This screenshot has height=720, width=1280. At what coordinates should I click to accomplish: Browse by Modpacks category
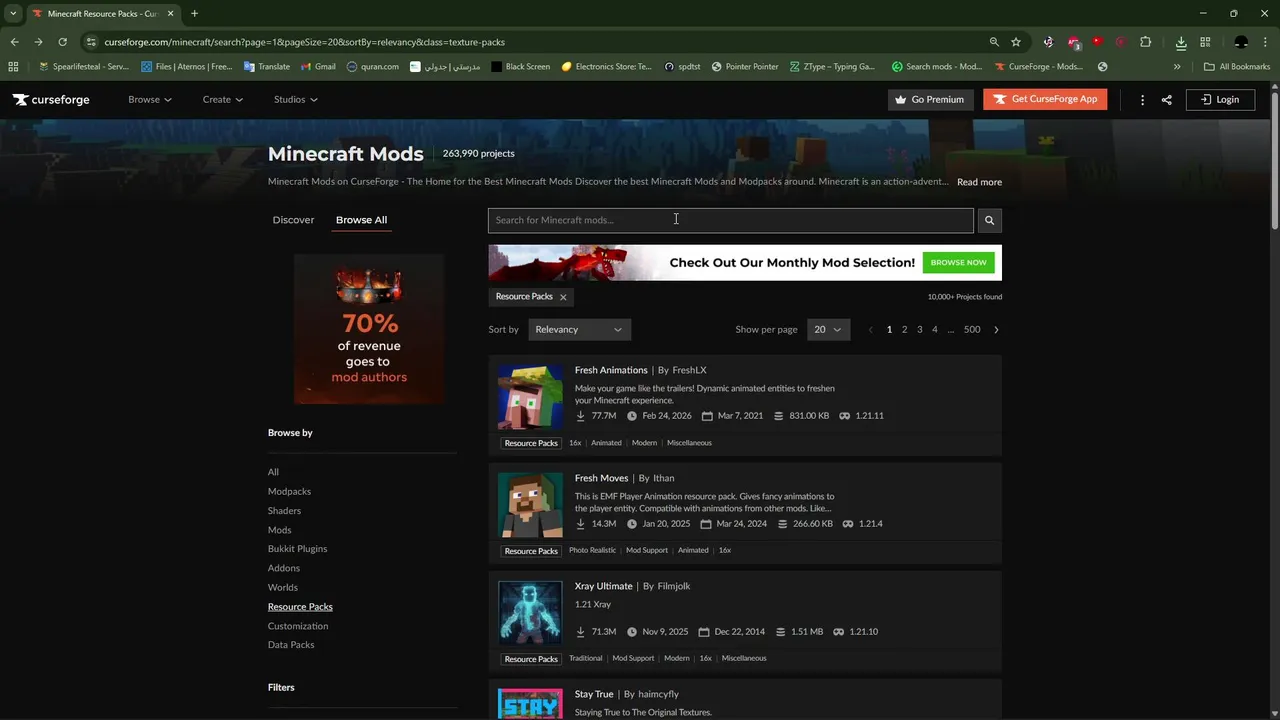click(x=289, y=492)
